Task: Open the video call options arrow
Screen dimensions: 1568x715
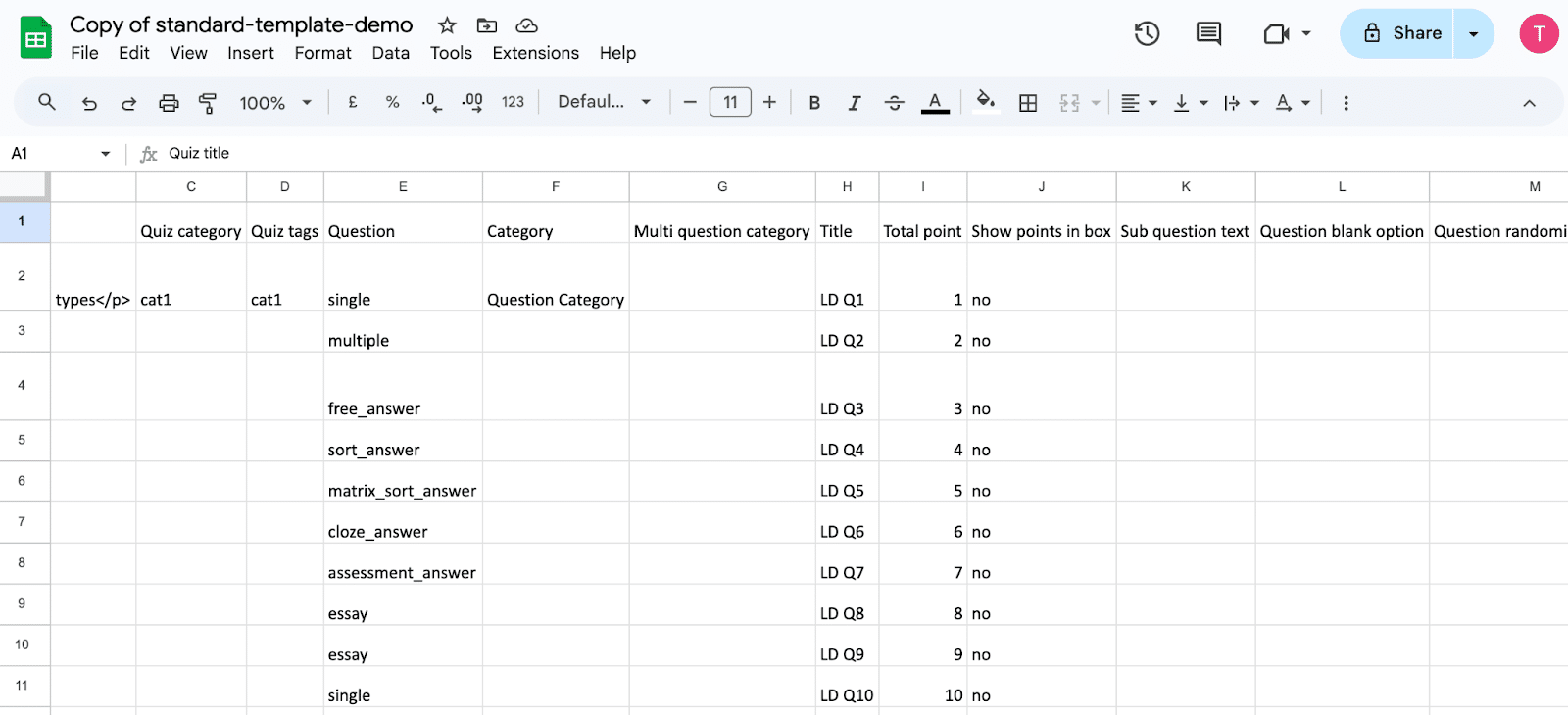Action: (1306, 33)
